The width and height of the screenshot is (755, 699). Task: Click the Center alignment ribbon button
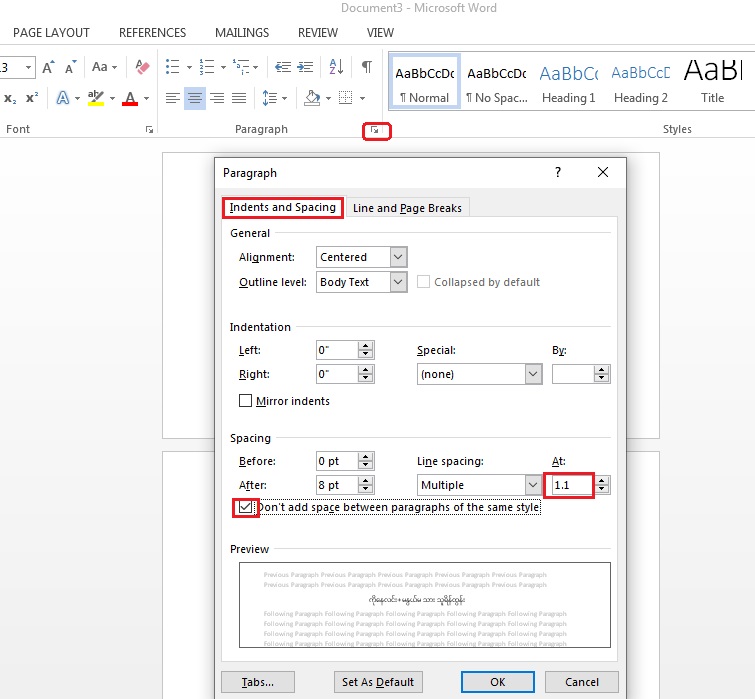point(195,98)
